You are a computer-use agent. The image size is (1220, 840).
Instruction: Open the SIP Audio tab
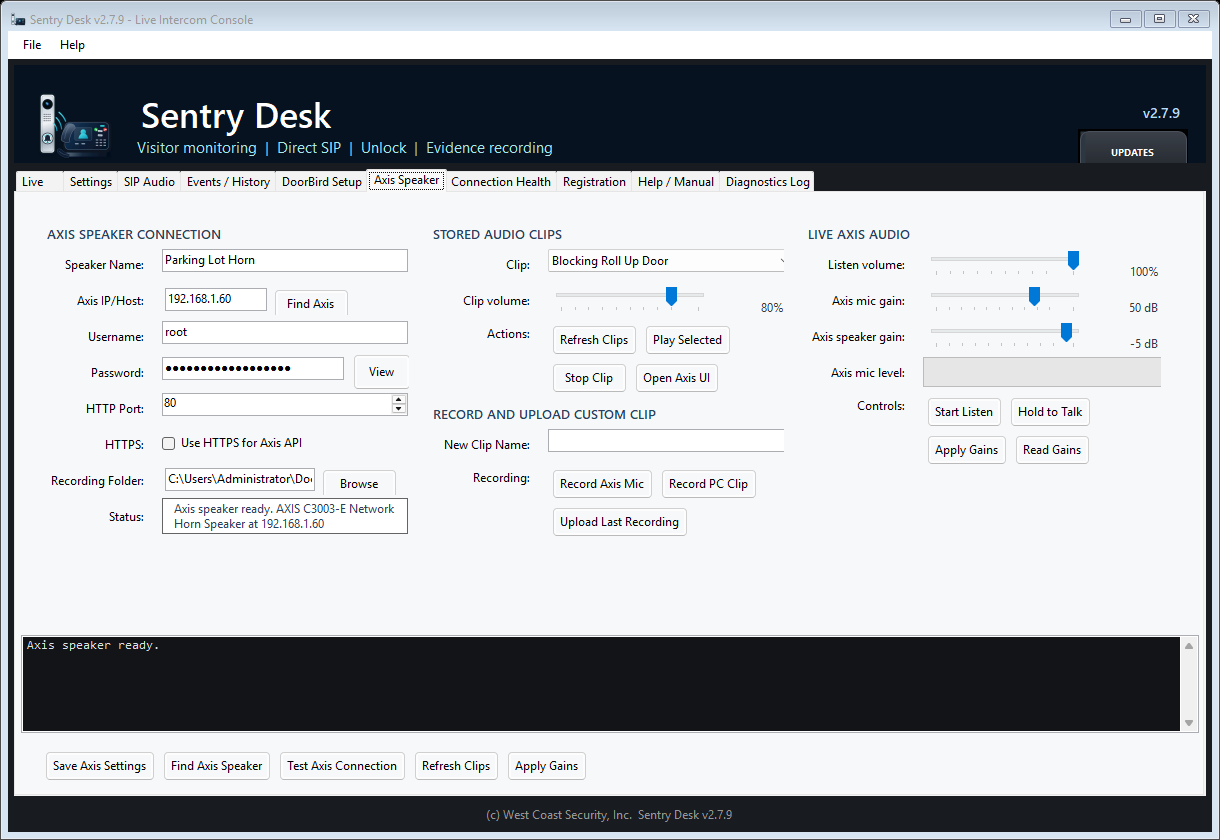[x=149, y=182]
